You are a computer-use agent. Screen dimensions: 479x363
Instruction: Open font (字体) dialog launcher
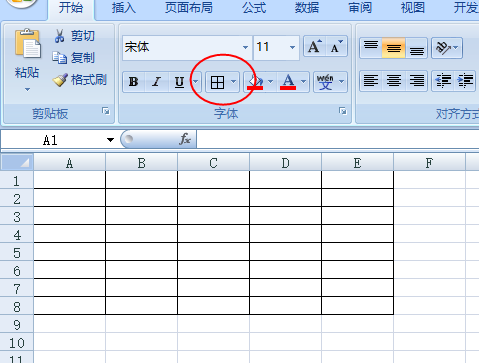(x=342, y=111)
